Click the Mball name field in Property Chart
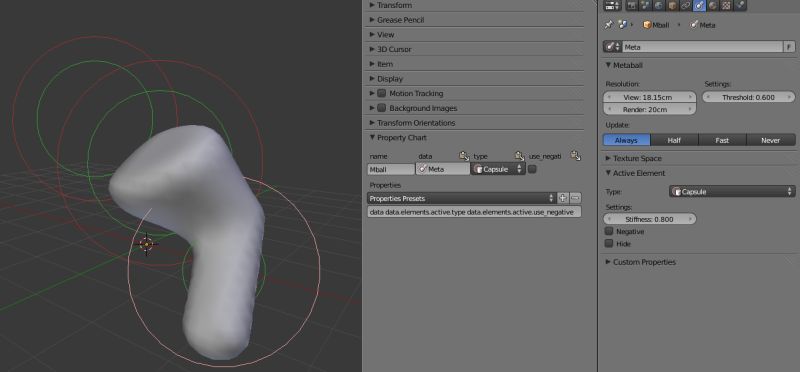Image resolution: width=800 pixels, height=372 pixels. coord(391,169)
